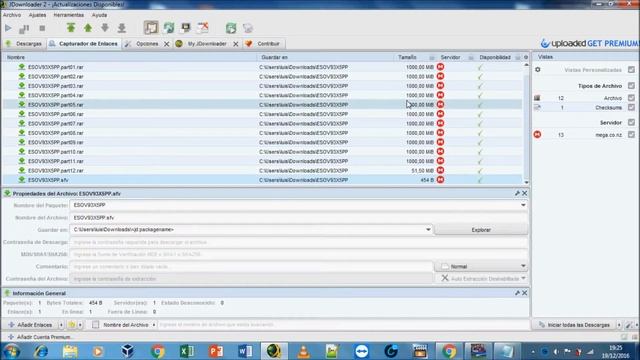Toggle the Servidor section checkbox

(x=631, y=122)
